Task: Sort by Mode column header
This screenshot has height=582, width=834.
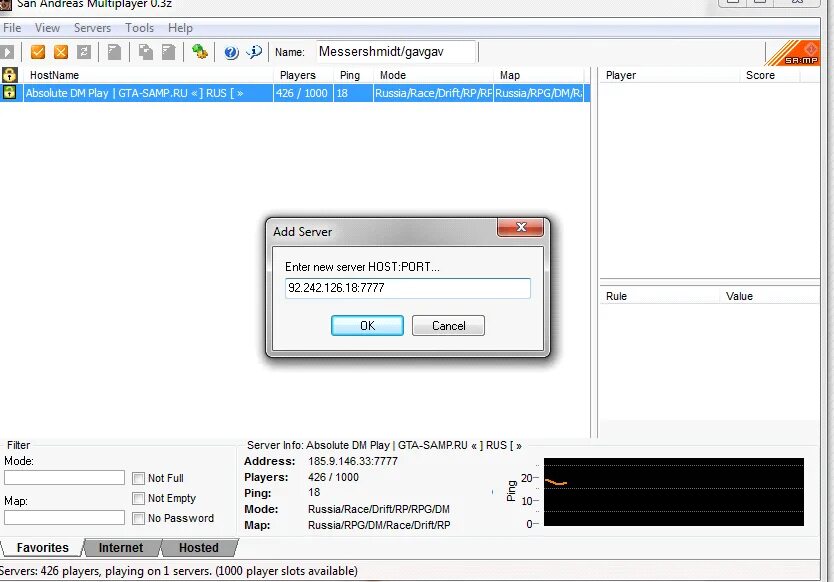Action: (433, 75)
